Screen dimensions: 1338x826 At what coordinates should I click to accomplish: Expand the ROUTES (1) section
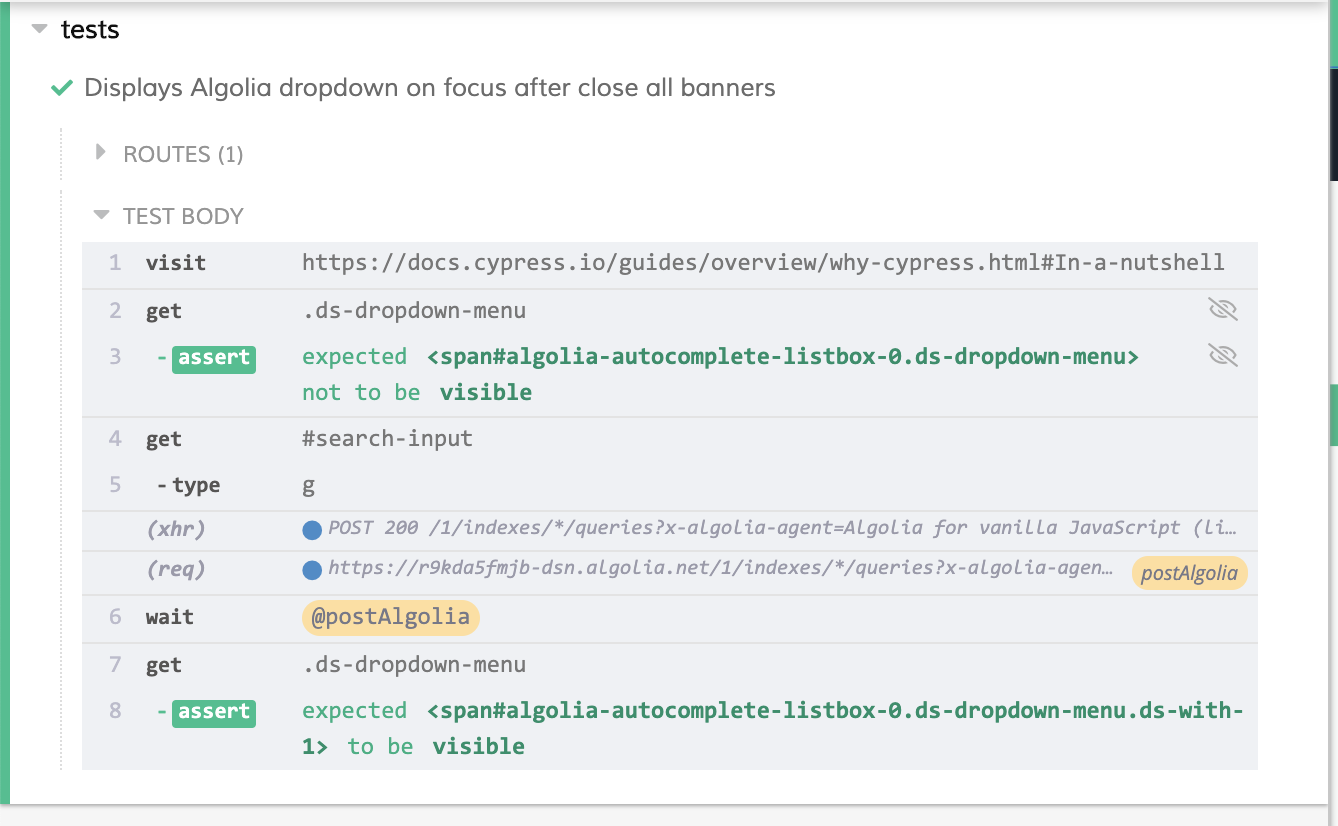click(x=100, y=153)
